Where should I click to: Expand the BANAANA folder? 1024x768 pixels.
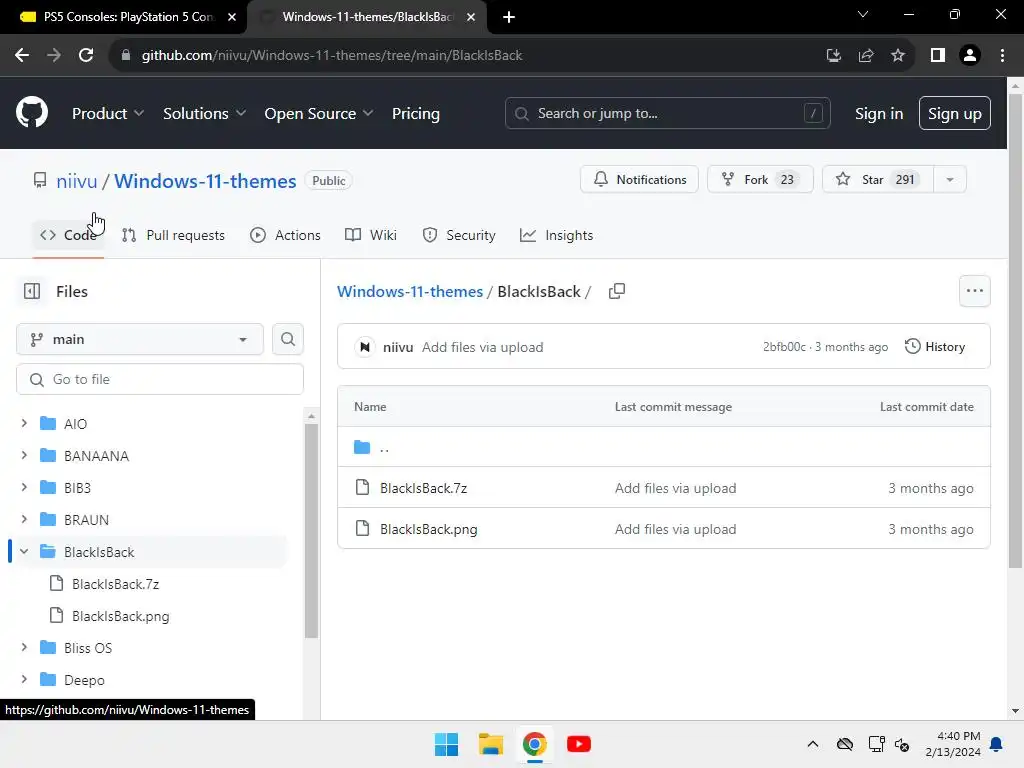[x=24, y=455]
